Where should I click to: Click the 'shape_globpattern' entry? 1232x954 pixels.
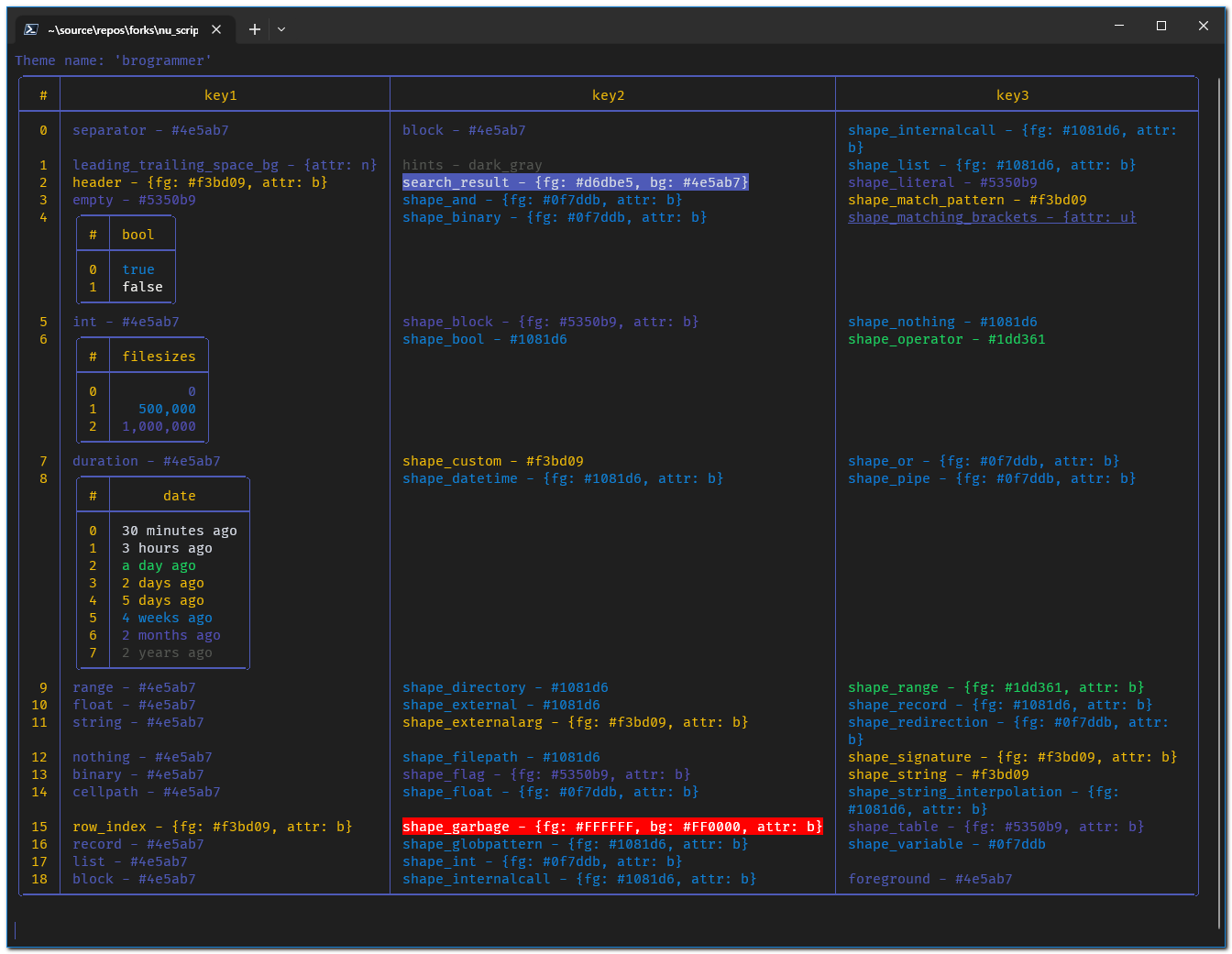click(576, 844)
